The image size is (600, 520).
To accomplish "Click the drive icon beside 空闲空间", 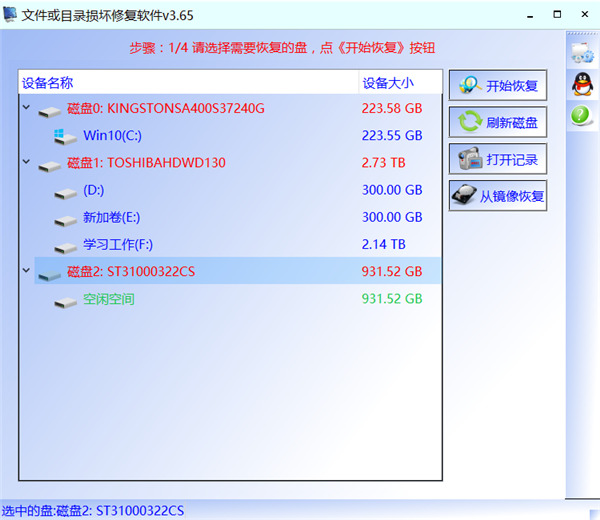I will [65, 302].
